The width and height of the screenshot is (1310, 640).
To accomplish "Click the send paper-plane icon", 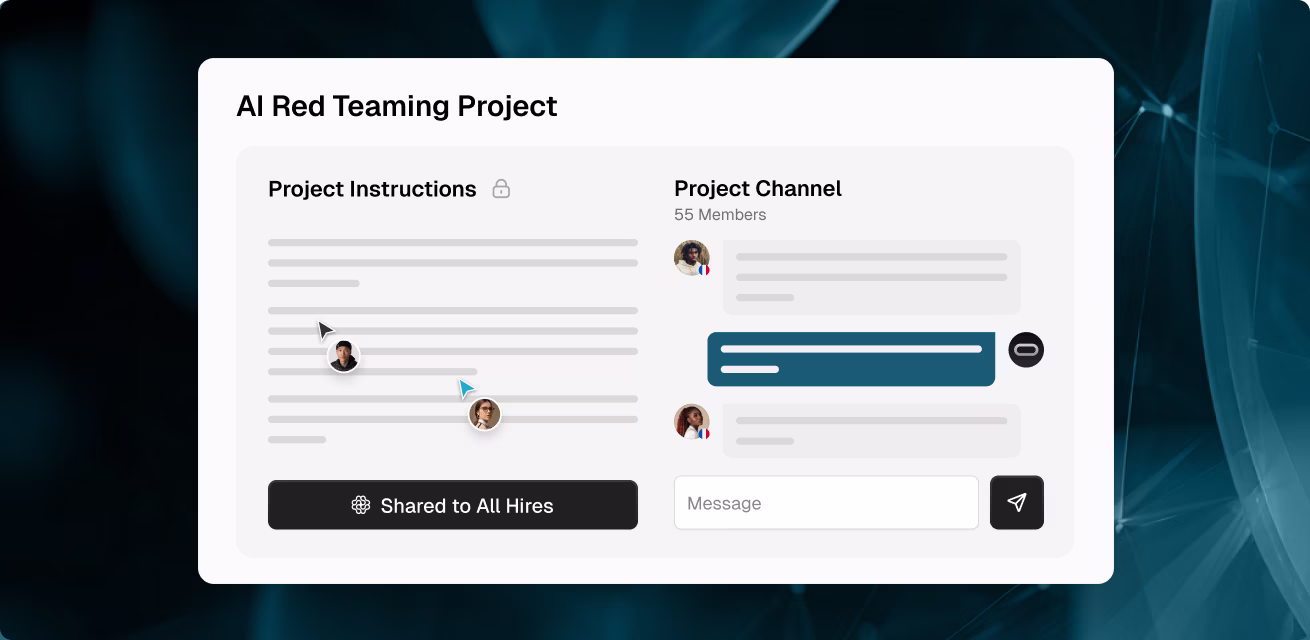I will (1017, 503).
